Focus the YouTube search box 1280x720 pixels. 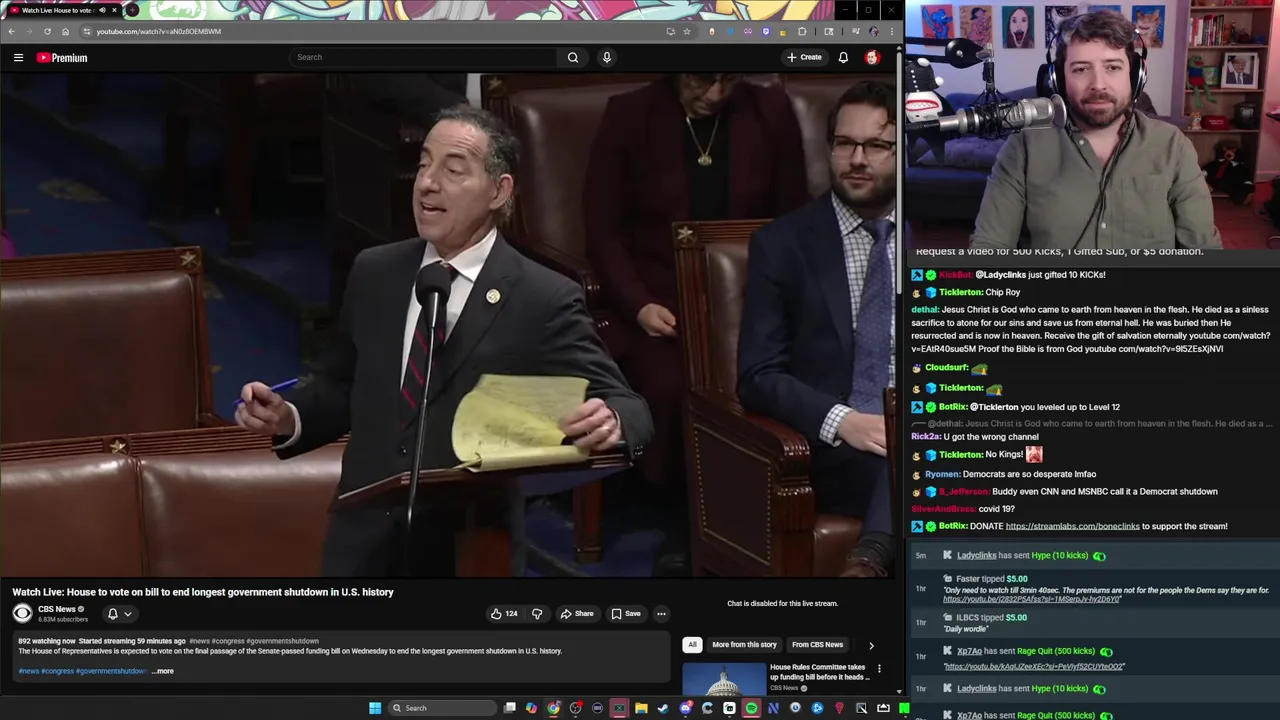(x=425, y=57)
